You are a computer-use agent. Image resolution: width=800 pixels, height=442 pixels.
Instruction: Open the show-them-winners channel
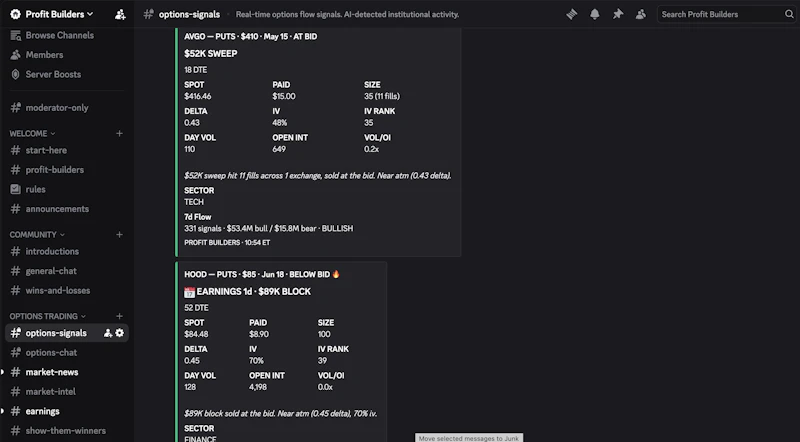(65, 430)
